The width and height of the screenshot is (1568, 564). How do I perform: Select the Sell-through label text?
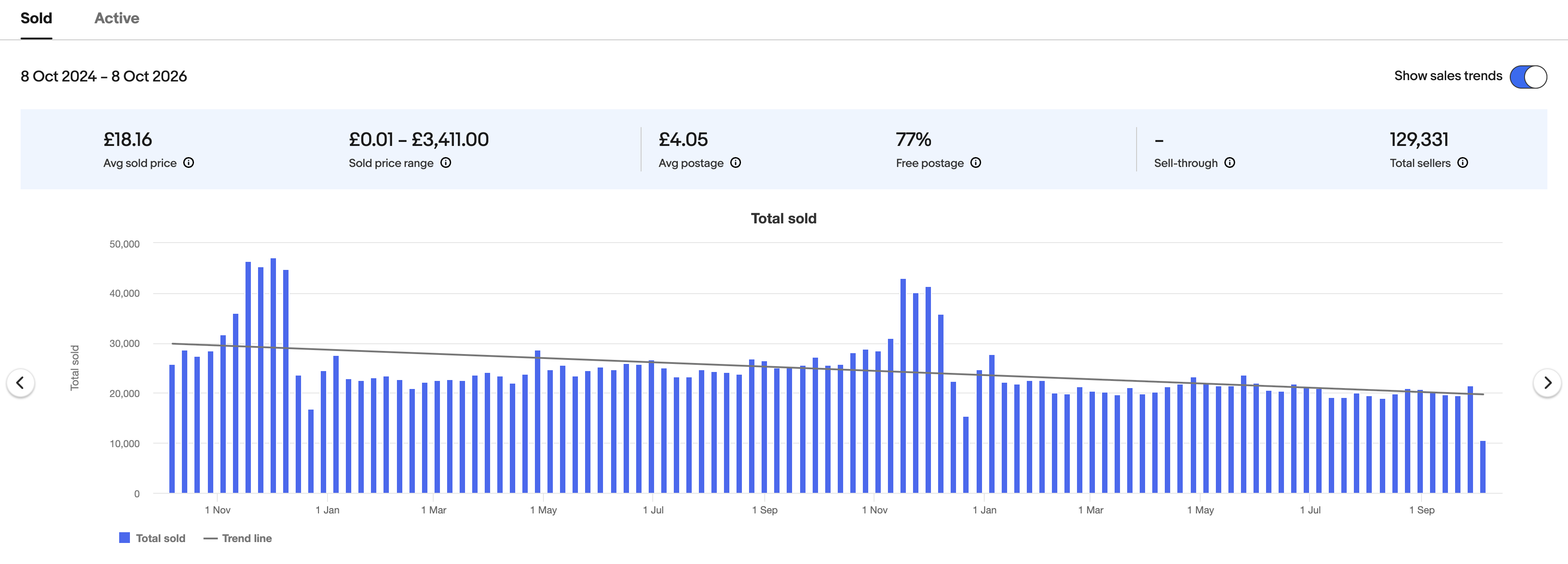(x=1186, y=163)
